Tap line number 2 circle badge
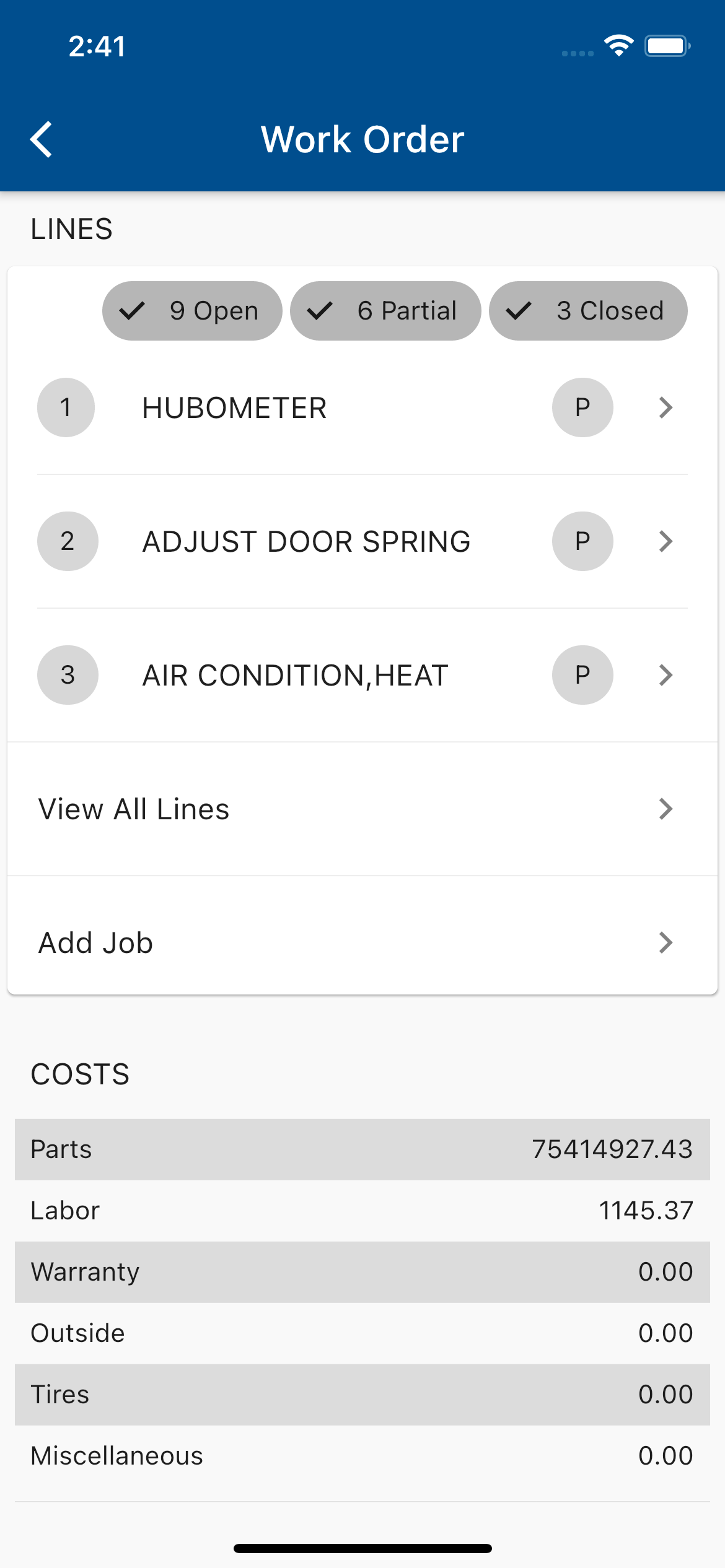This screenshot has height=1568, width=725. click(68, 541)
